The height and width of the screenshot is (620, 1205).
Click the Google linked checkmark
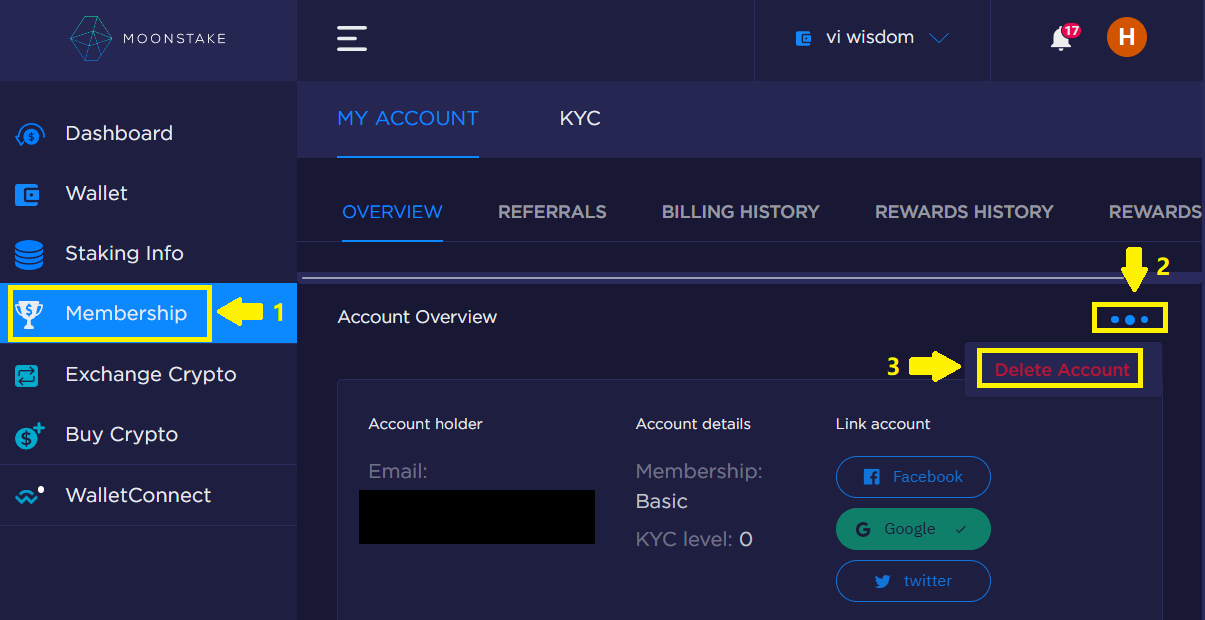coord(961,529)
